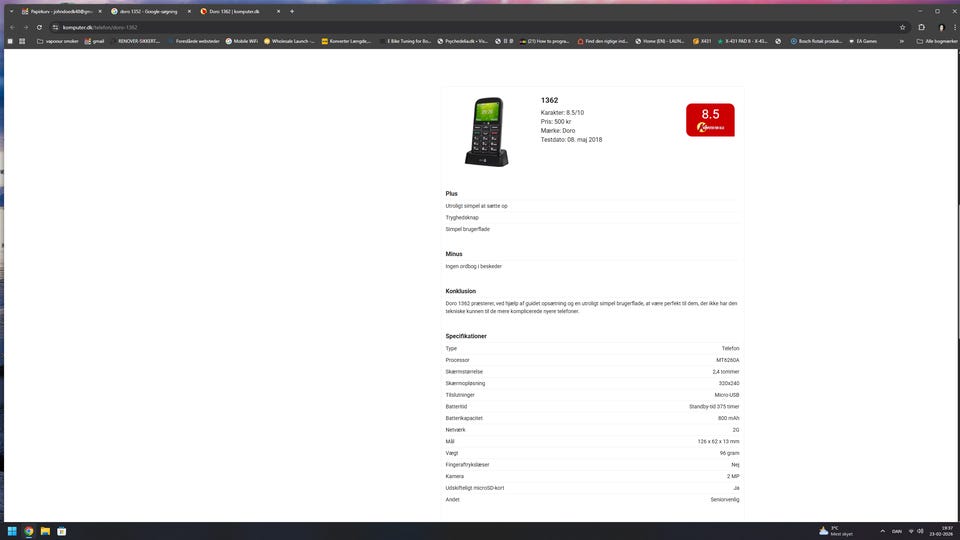Open the X431 bookmark
This screenshot has width=960, height=540.
point(702,42)
